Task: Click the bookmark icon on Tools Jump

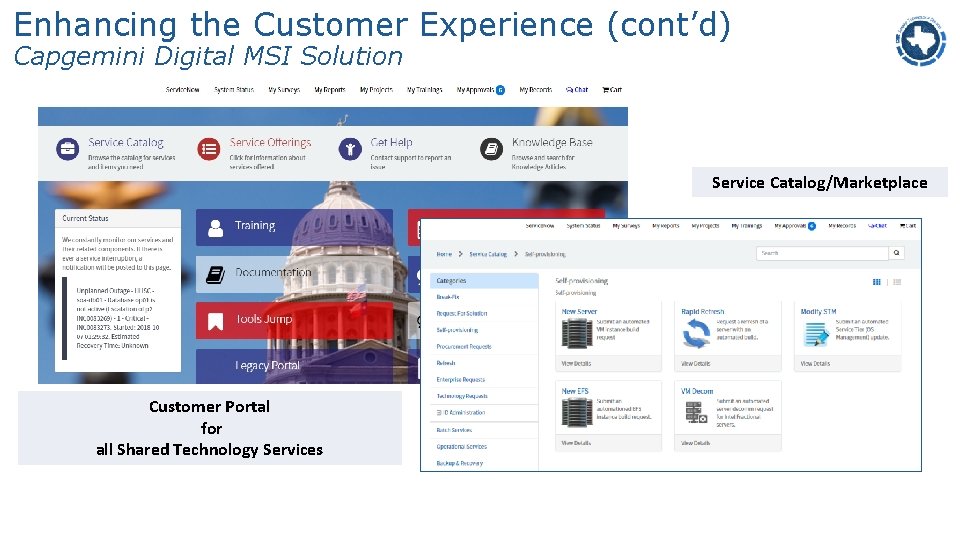Action: pyautogui.click(x=216, y=321)
